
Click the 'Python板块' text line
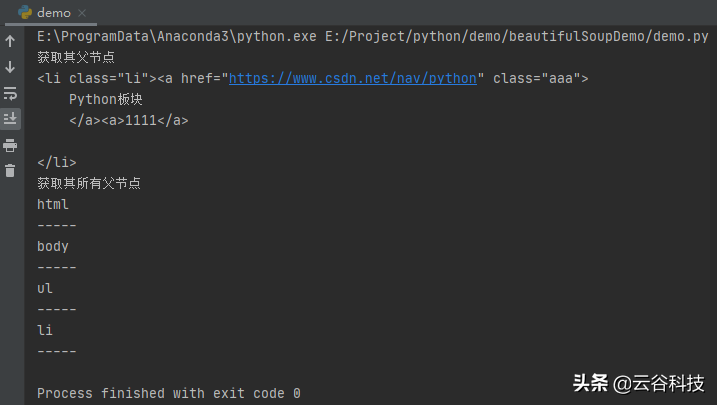[x=106, y=99]
